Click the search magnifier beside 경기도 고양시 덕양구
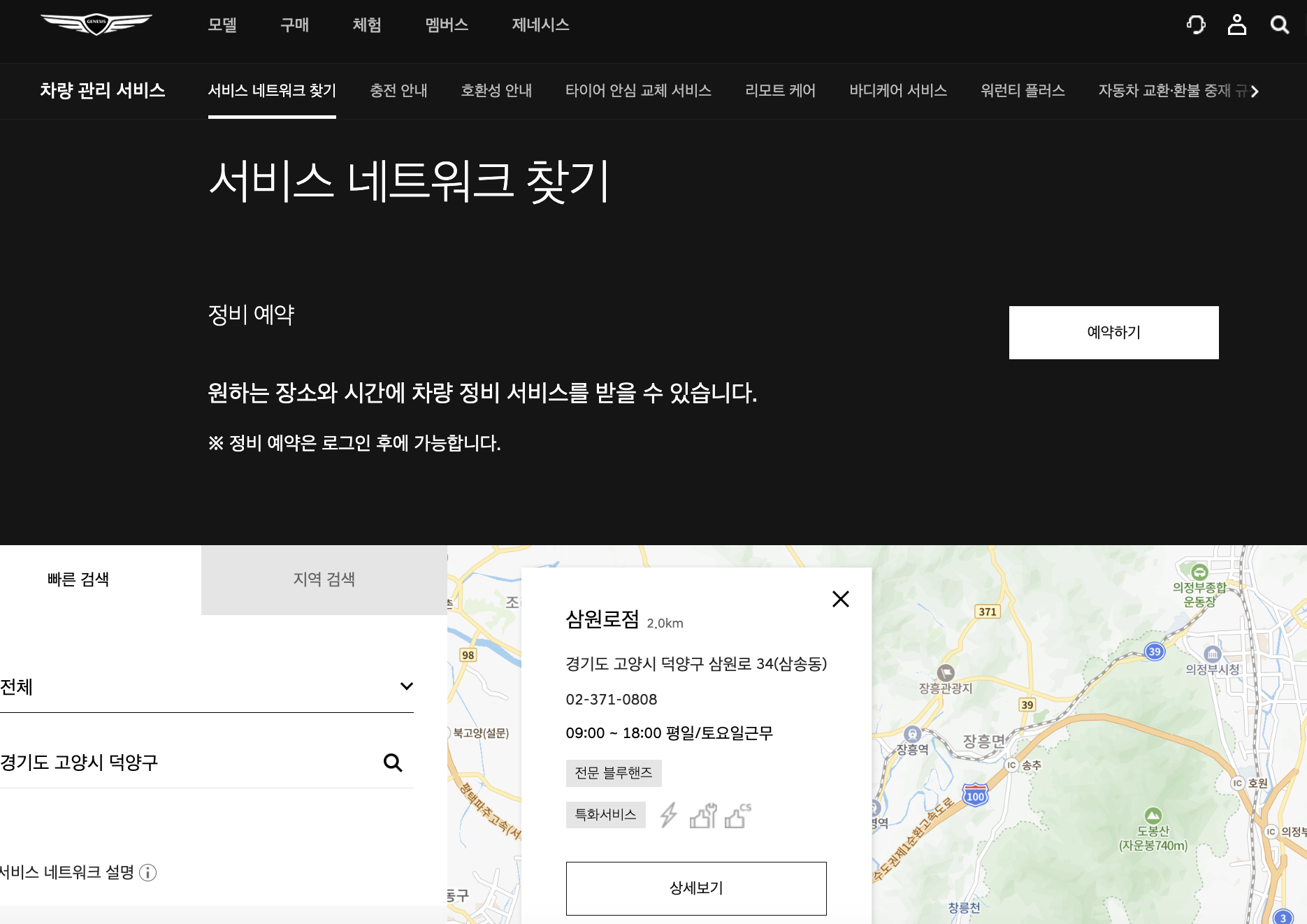 point(393,763)
